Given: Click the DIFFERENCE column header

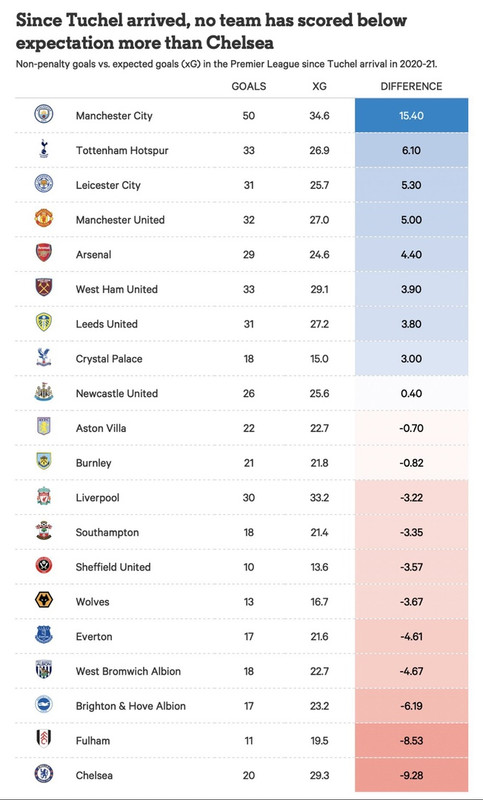Looking at the screenshot, I should (x=411, y=86).
